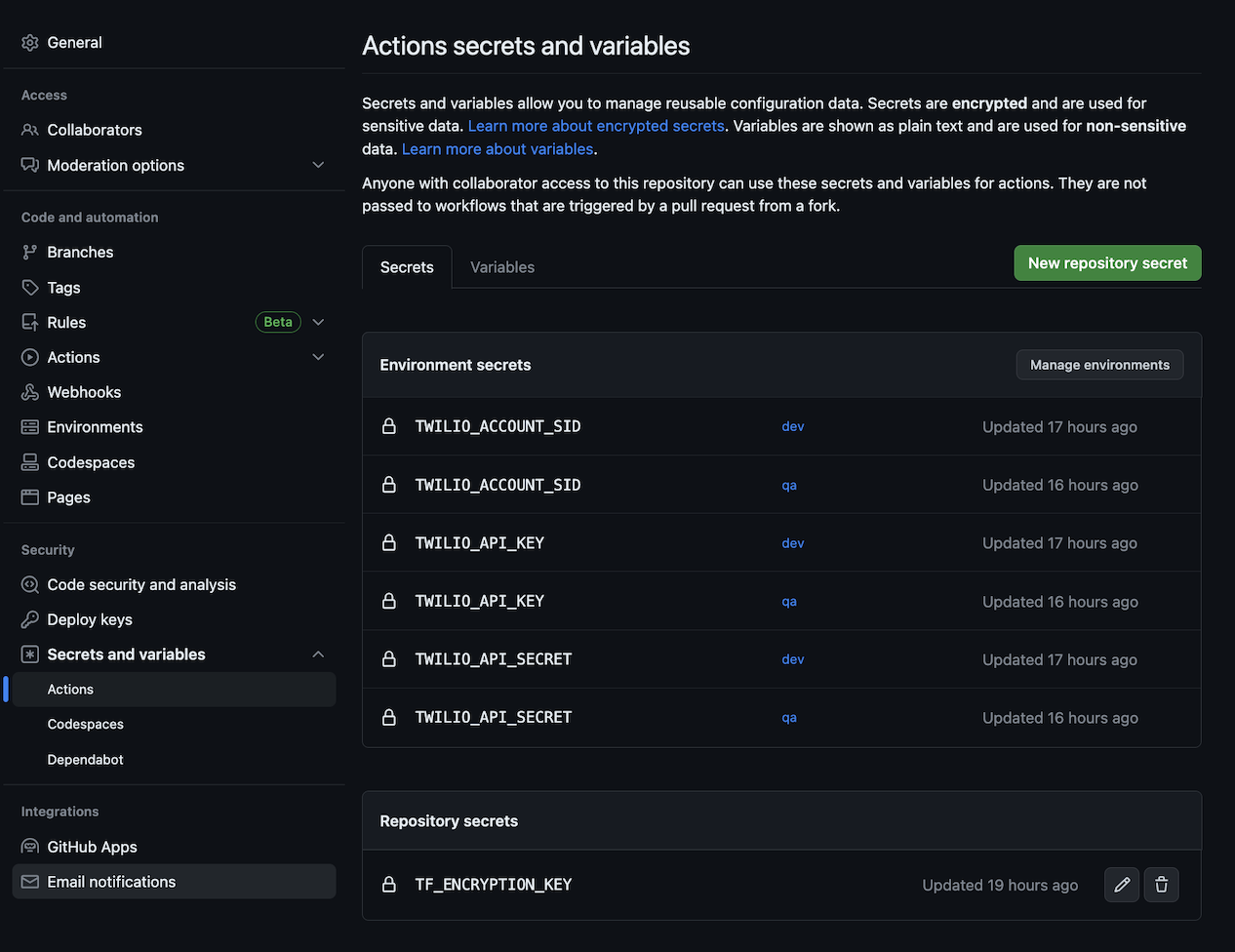
Task: Click the Moderation options comment icon
Action: point(30,166)
